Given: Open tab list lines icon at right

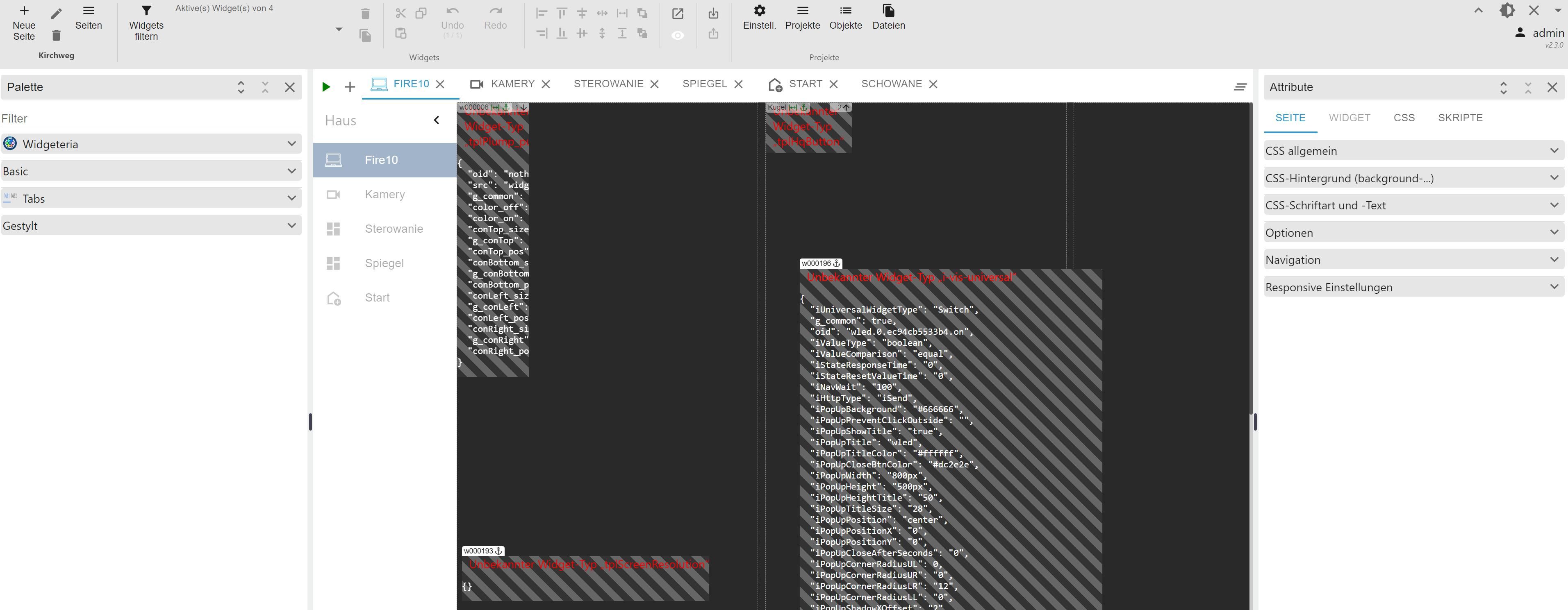Looking at the screenshot, I should pyautogui.click(x=1240, y=87).
